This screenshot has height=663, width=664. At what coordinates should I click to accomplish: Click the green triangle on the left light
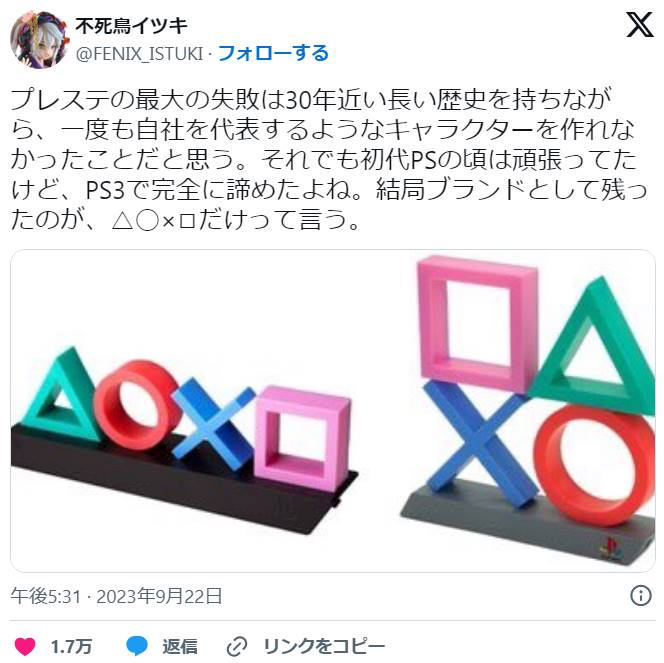tap(61, 396)
